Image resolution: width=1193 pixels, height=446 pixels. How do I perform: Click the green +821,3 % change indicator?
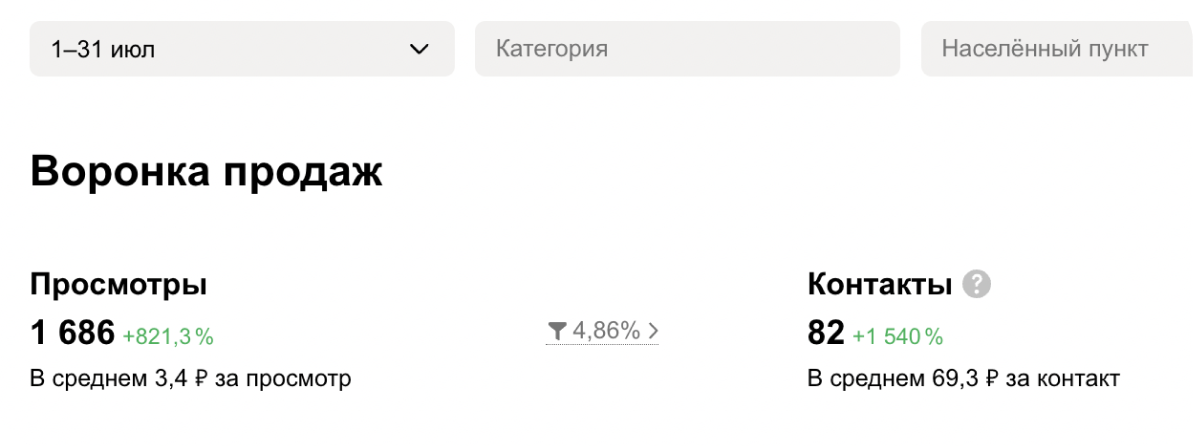point(168,337)
